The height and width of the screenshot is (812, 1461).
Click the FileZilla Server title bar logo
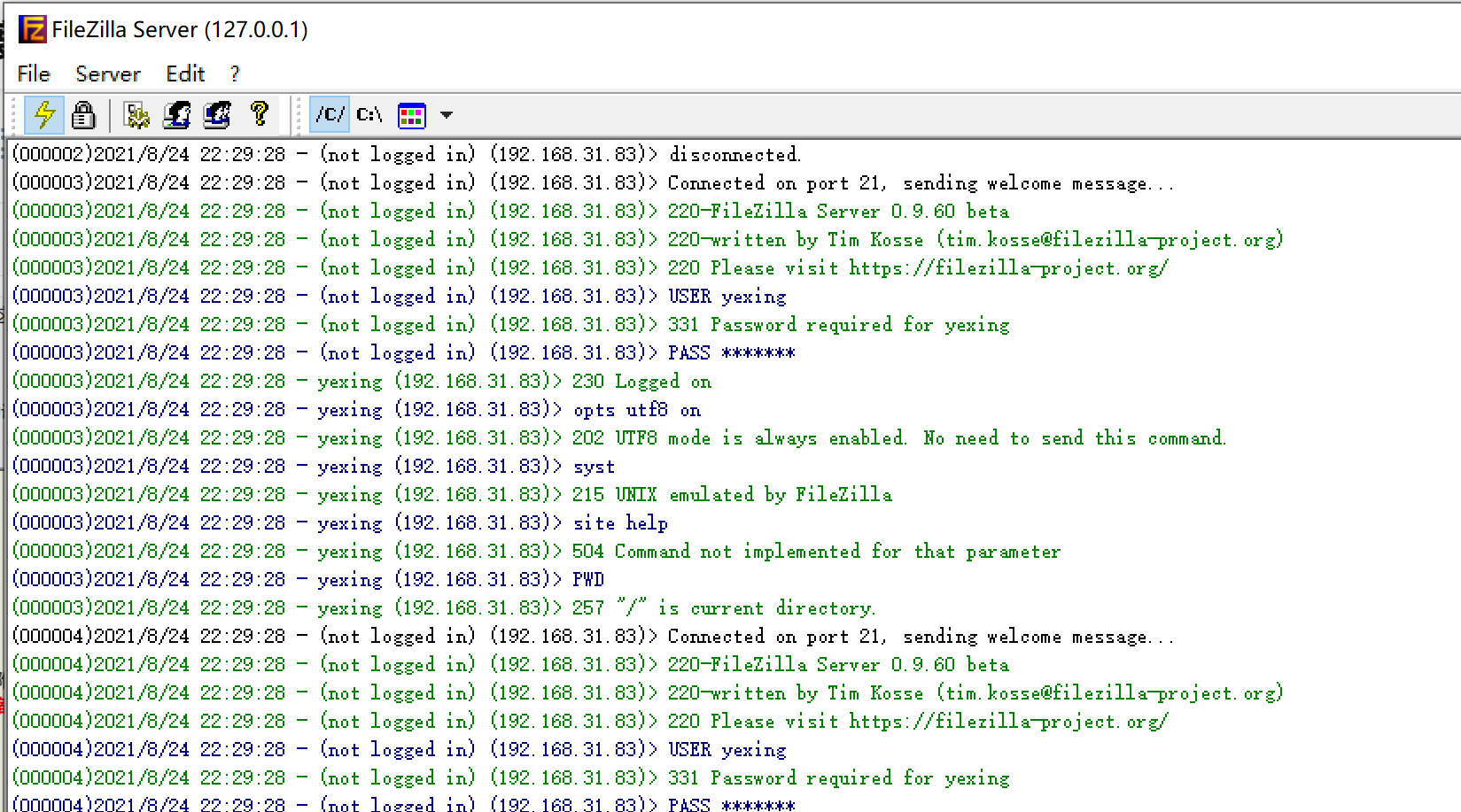coord(33,29)
